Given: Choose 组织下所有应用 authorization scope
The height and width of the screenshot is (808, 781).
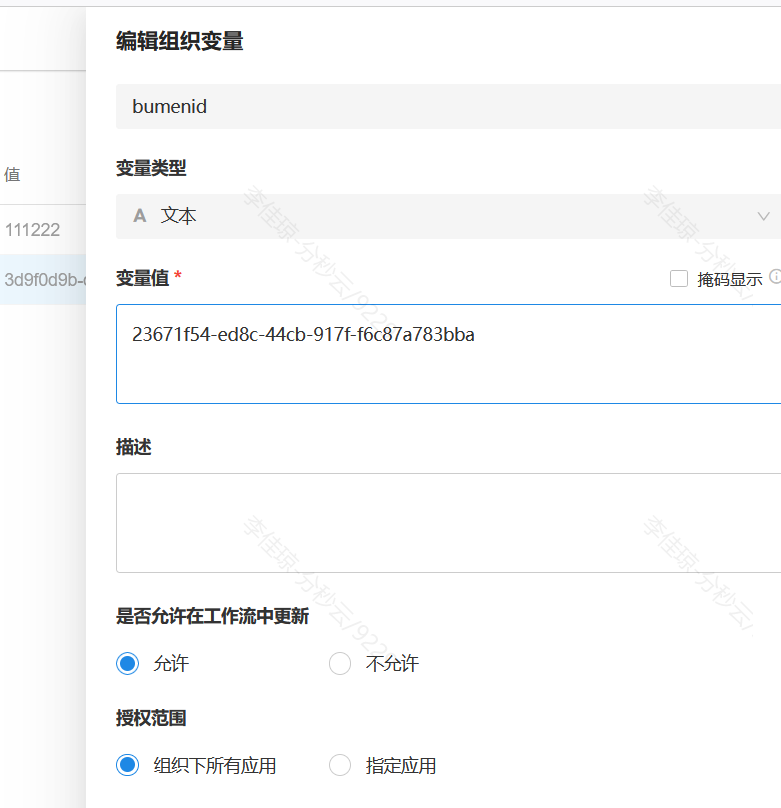Looking at the screenshot, I should tap(127, 766).
